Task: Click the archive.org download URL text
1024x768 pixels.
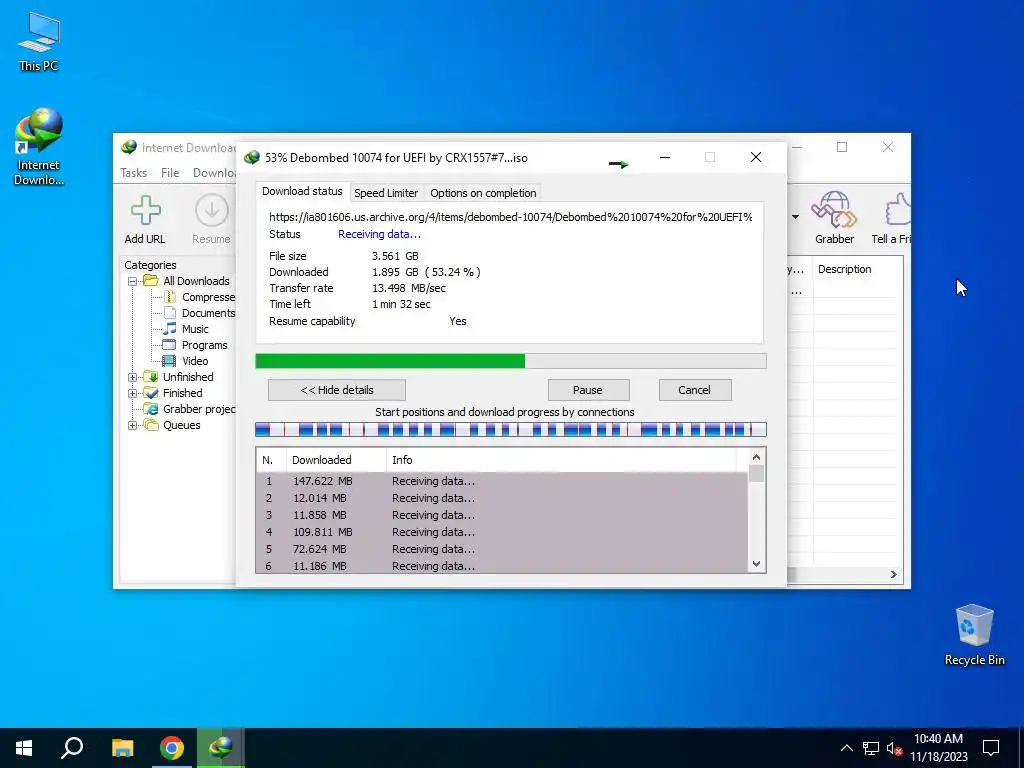Action: pos(511,217)
